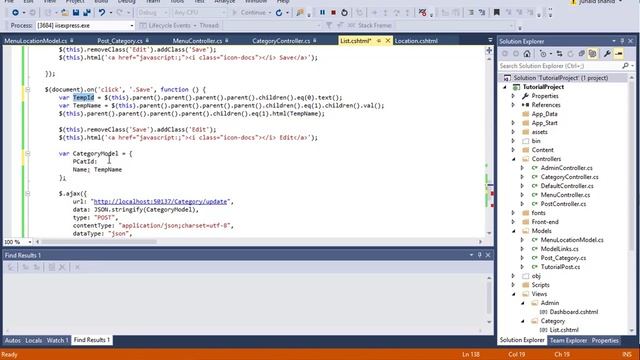
Task: Click the Comment out lines icon
Action: click(471, 13)
